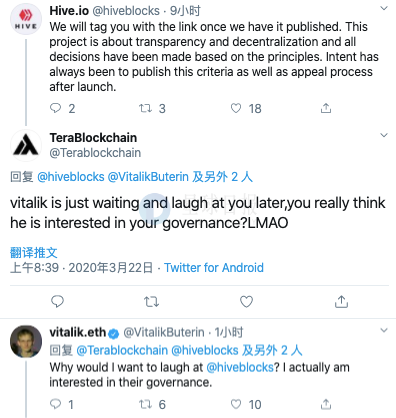396x418 pixels.
Task: Like the Hive.io tweet
Action: coord(236,108)
